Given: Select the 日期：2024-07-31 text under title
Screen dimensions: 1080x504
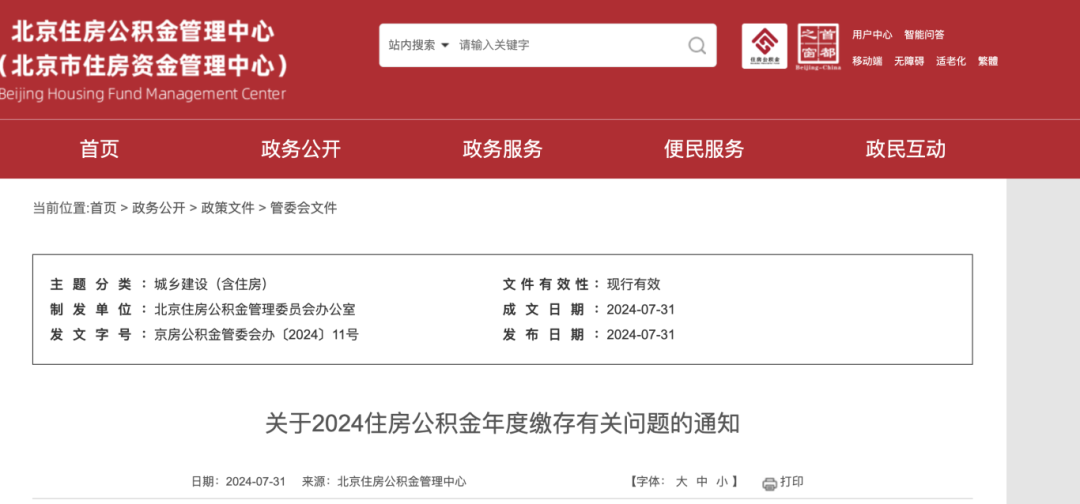Looking at the screenshot, I should click(238, 482).
